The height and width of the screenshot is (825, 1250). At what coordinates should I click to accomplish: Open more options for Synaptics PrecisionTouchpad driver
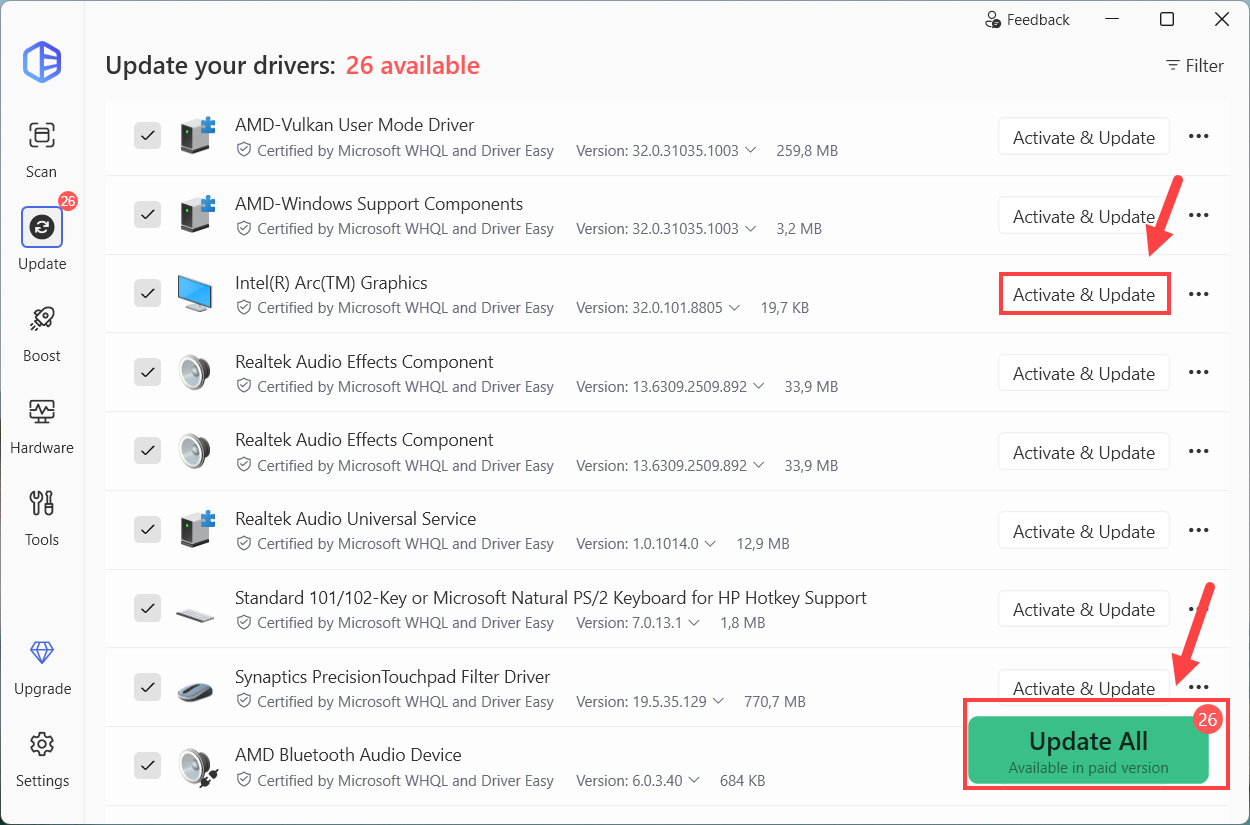point(1198,688)
